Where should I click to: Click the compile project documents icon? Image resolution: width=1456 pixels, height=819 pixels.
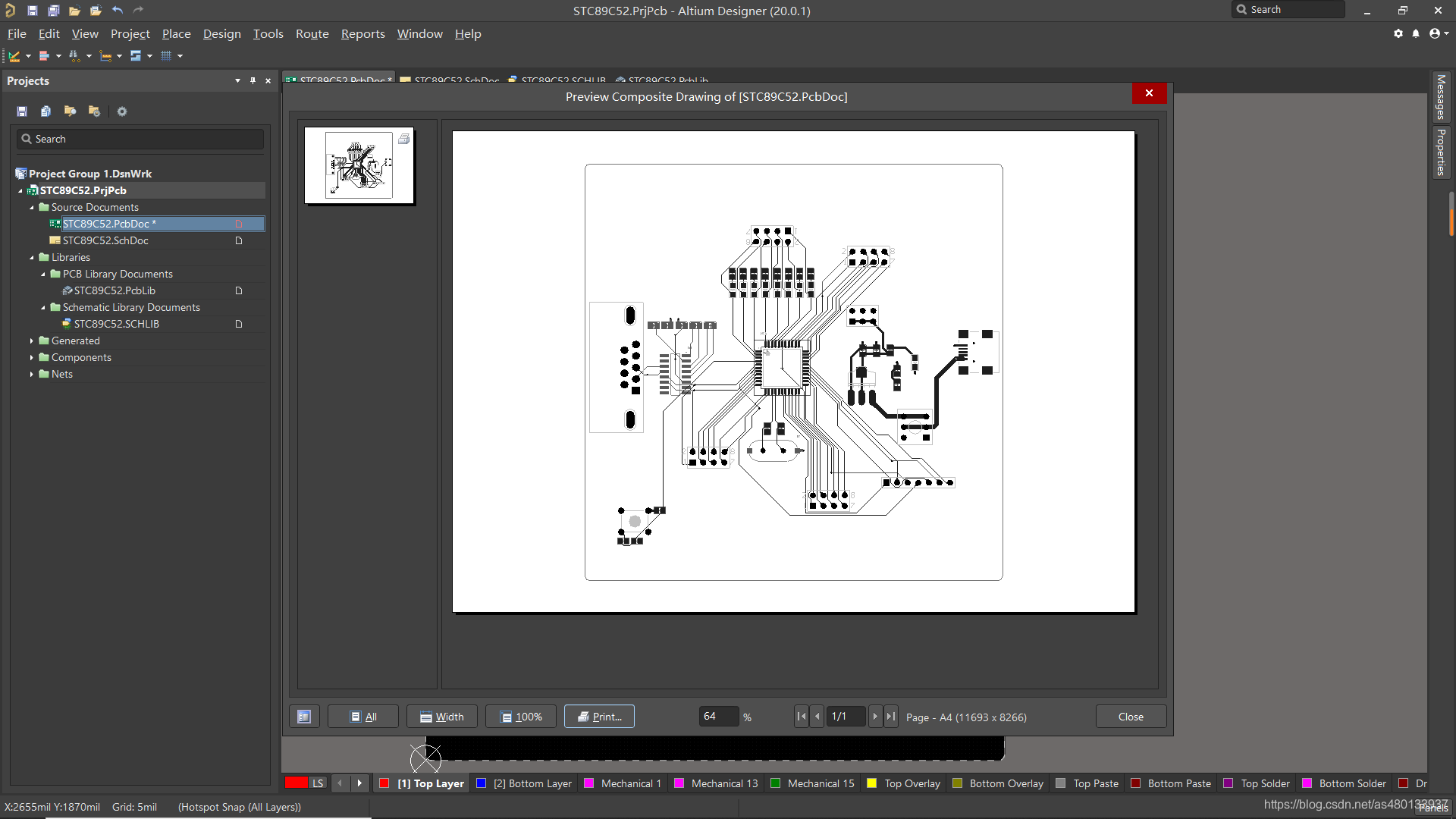(45, 111)
